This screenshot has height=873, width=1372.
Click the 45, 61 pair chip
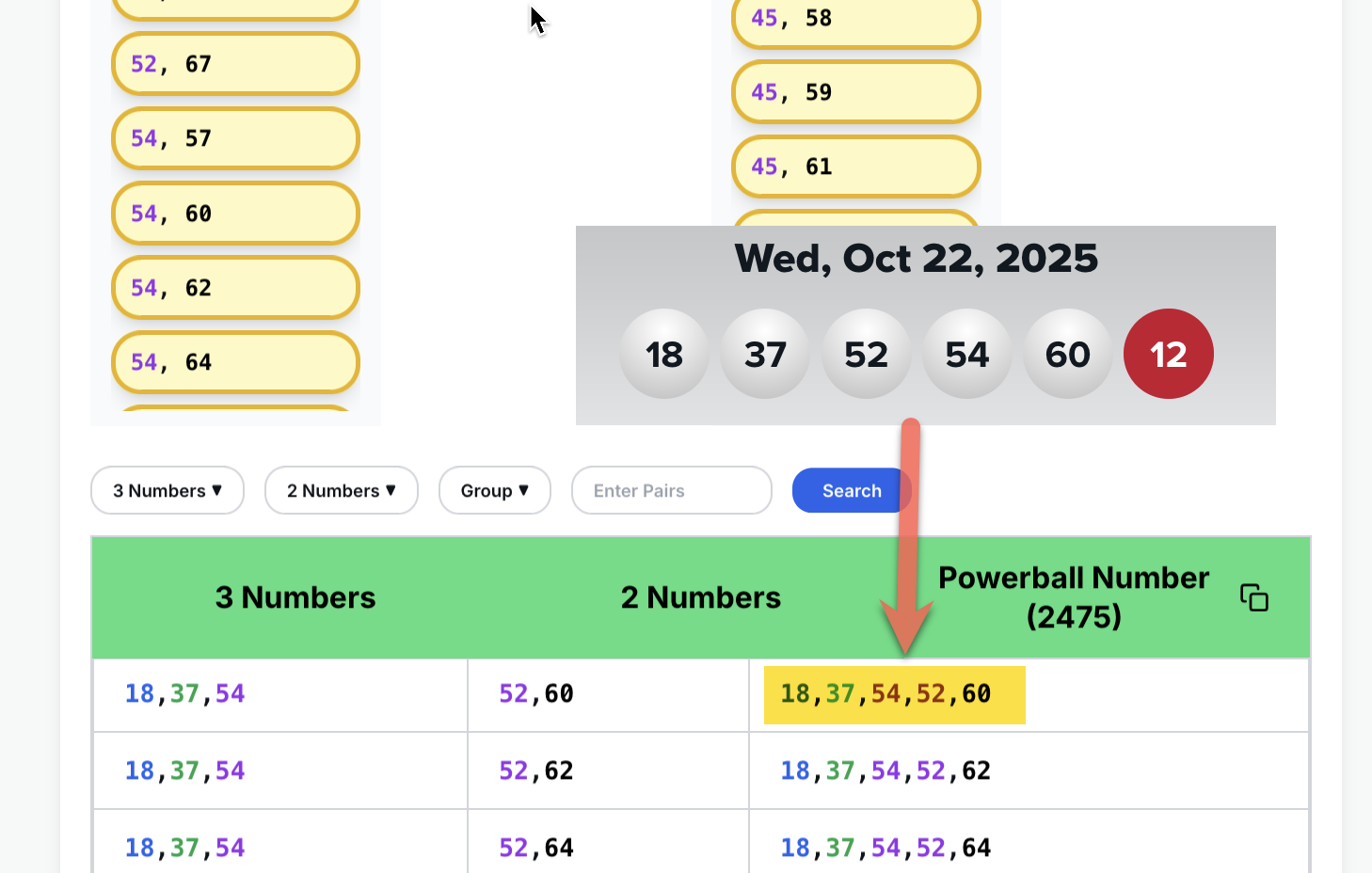point(855,167)
